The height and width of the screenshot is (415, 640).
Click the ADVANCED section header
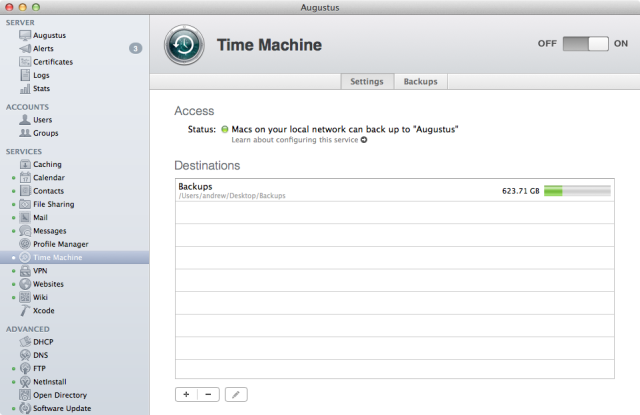point(28,329)
